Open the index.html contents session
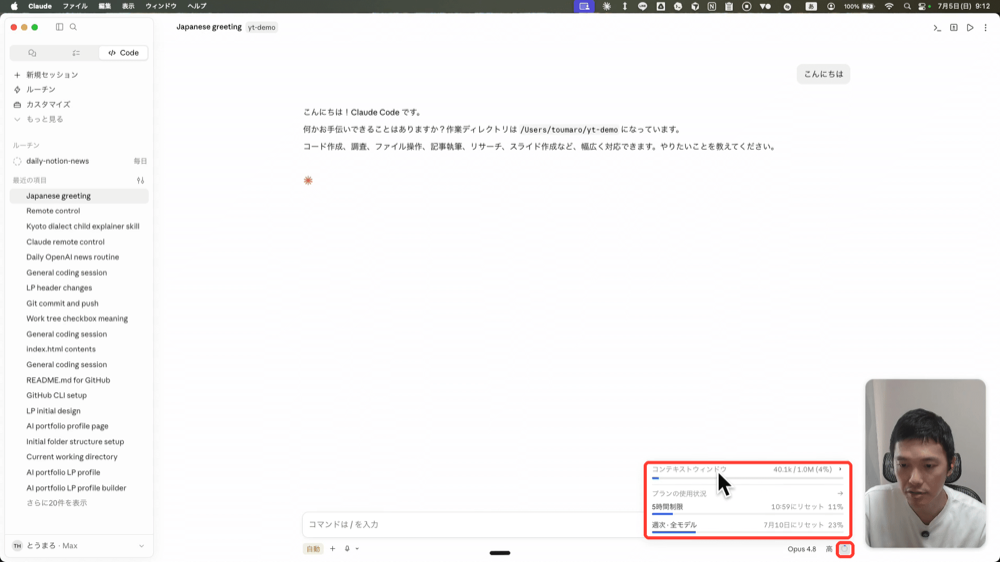Viewport: 1000px width, 562px height. click(80, 349)
